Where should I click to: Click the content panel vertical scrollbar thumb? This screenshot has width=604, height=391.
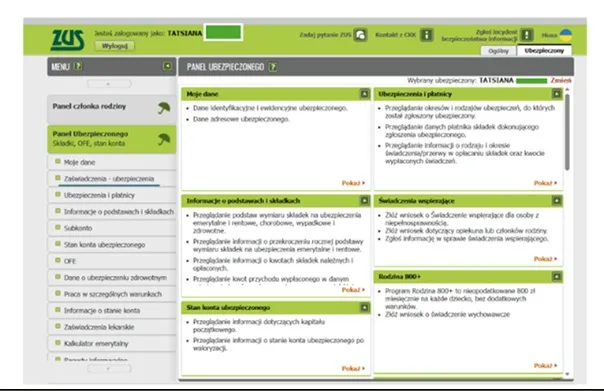tap(567, 131)
